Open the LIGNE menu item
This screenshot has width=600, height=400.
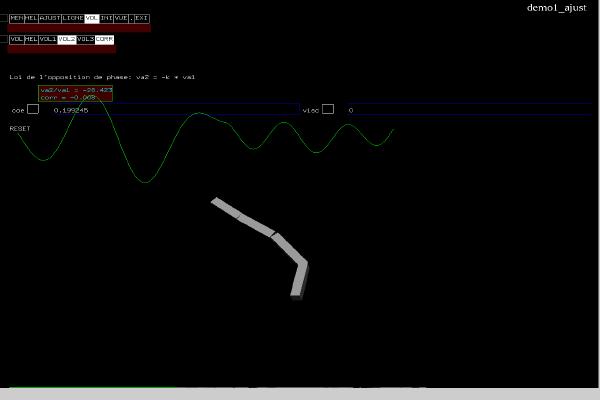(73, 18)
